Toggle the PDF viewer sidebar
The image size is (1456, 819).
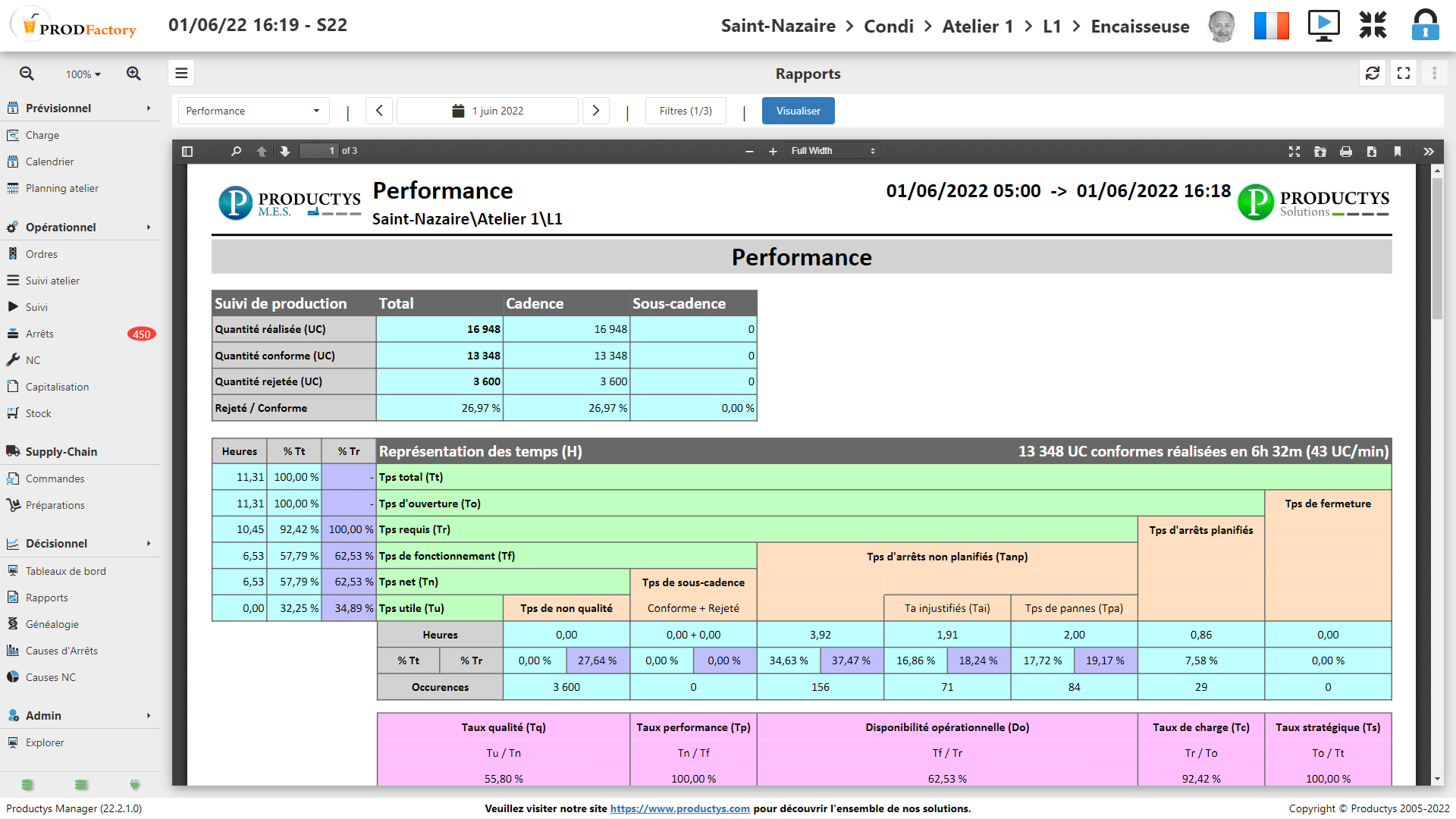pyautogui.click(x=187, y=152)
